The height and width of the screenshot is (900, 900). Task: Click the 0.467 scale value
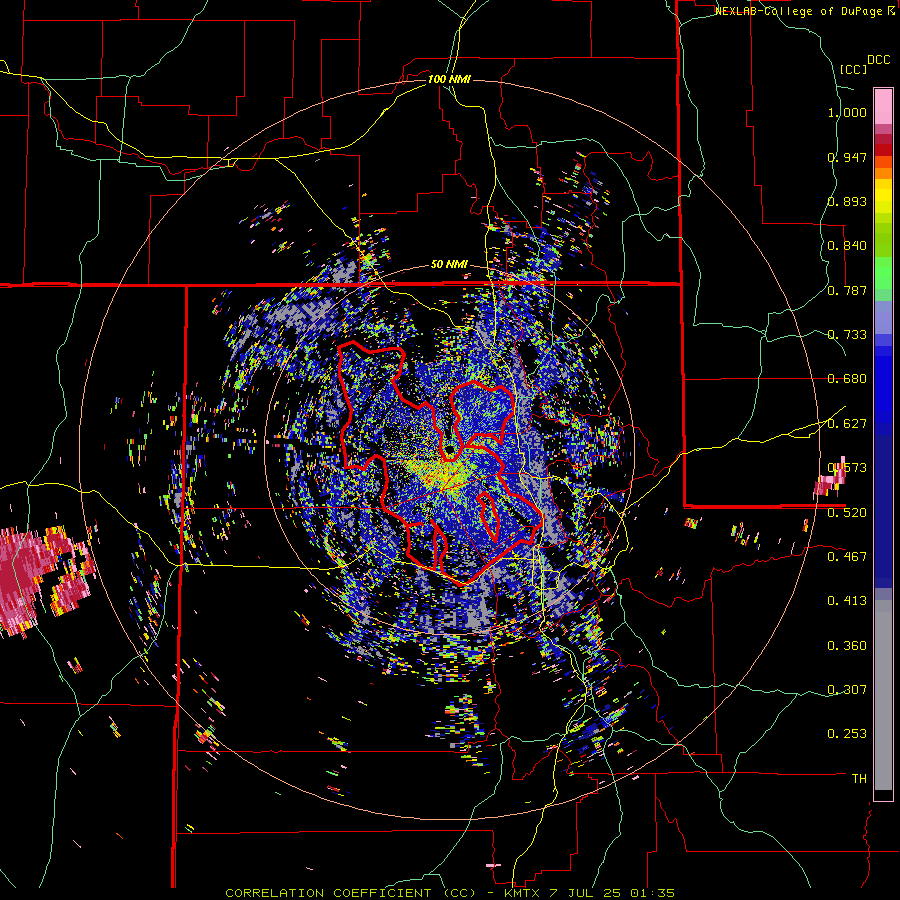[847, 557]
